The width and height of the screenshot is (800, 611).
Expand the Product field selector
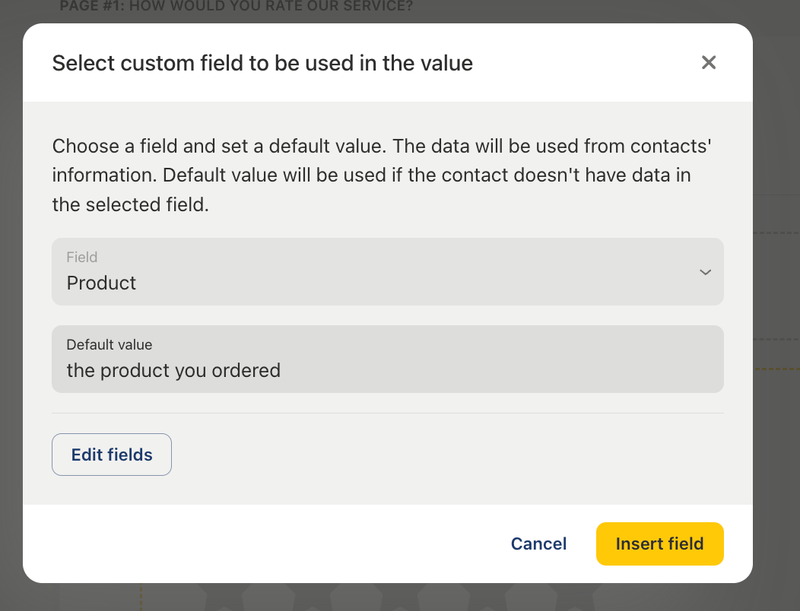pos(388,271)
